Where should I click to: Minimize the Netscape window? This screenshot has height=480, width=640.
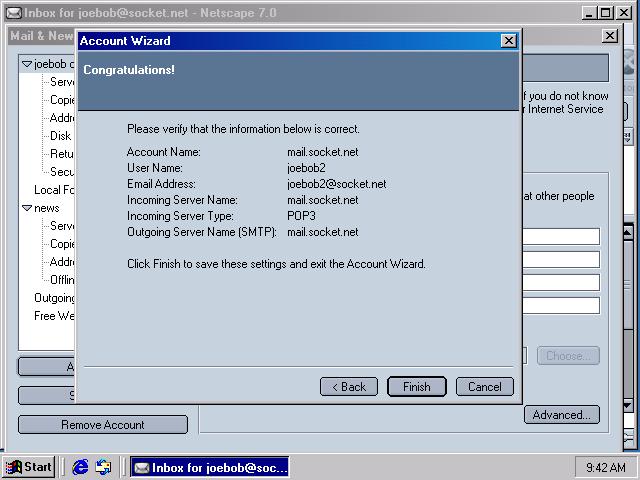point(589,13)
